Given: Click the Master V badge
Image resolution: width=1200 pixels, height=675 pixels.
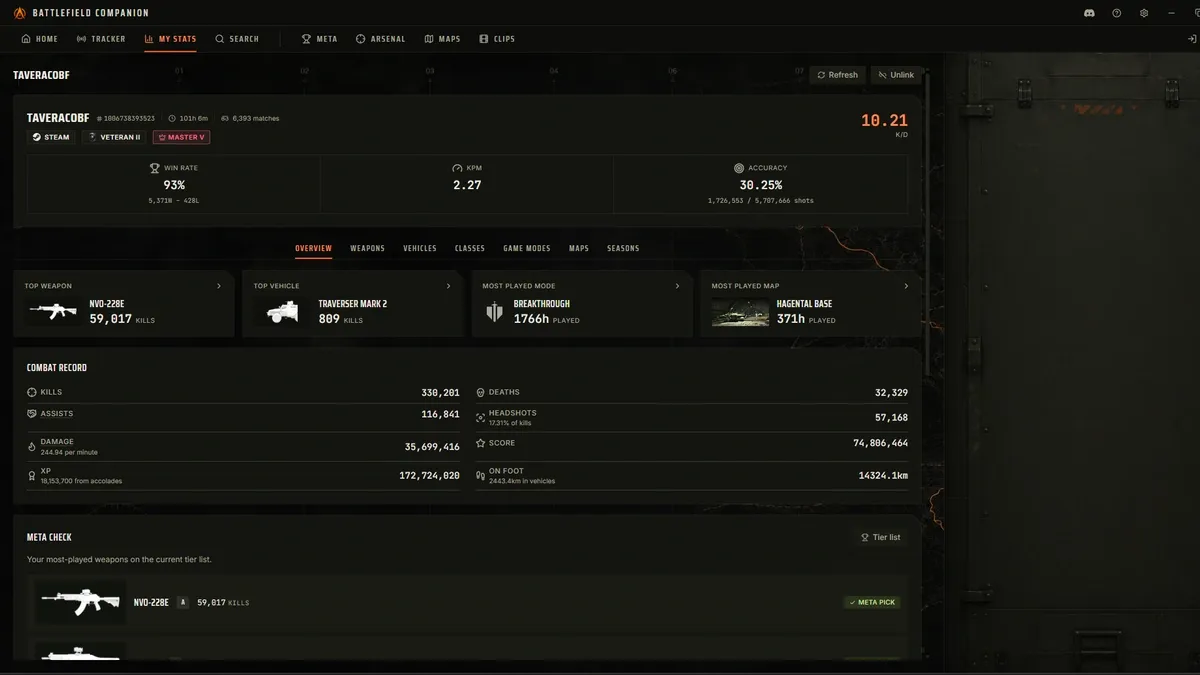Looking at the screenshot, I should click(x=181, y=137).
